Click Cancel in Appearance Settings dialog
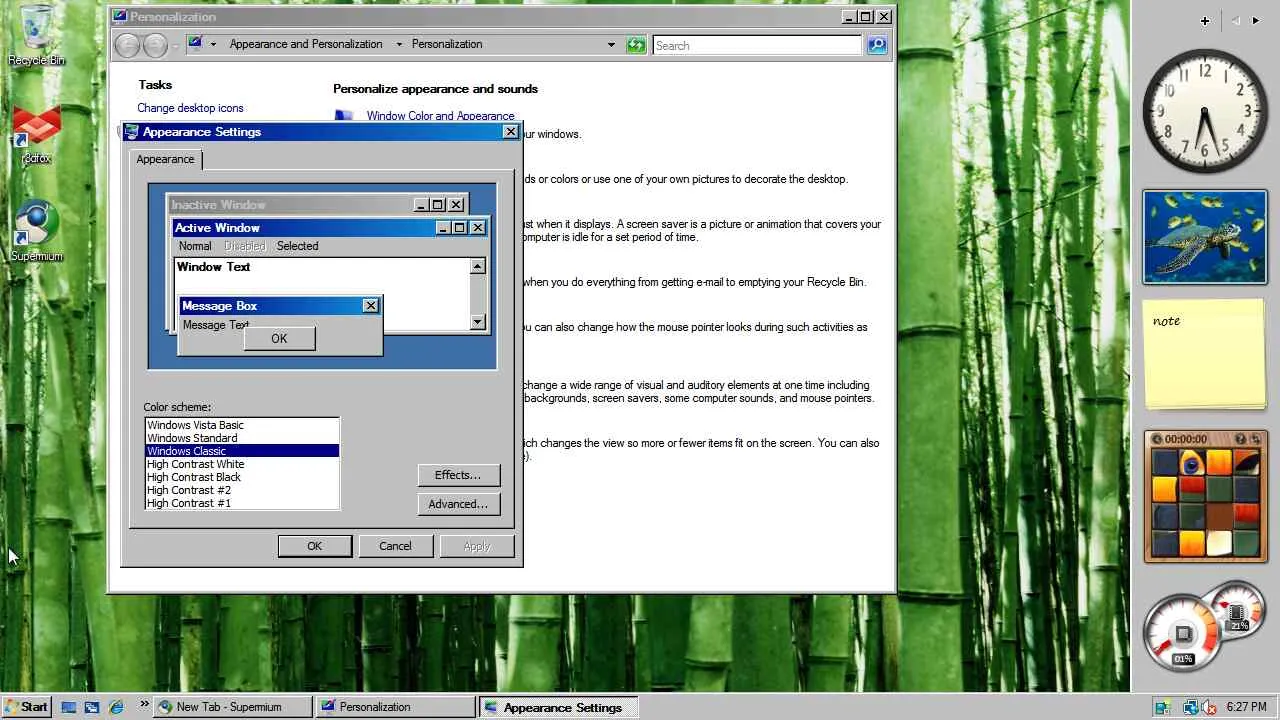 tap(395, 546)
